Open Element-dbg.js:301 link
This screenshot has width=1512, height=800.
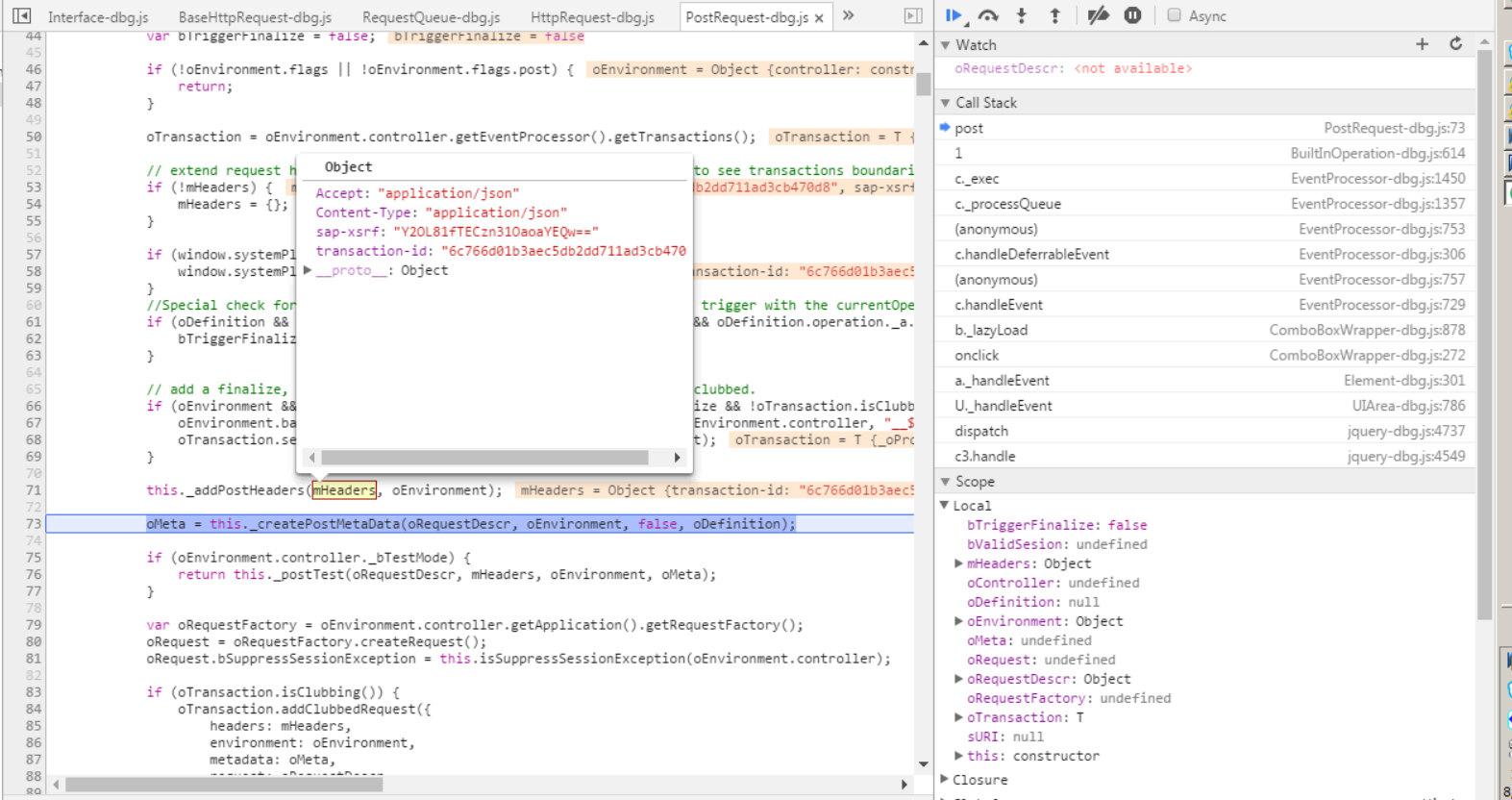click(x=1404, y=381)
